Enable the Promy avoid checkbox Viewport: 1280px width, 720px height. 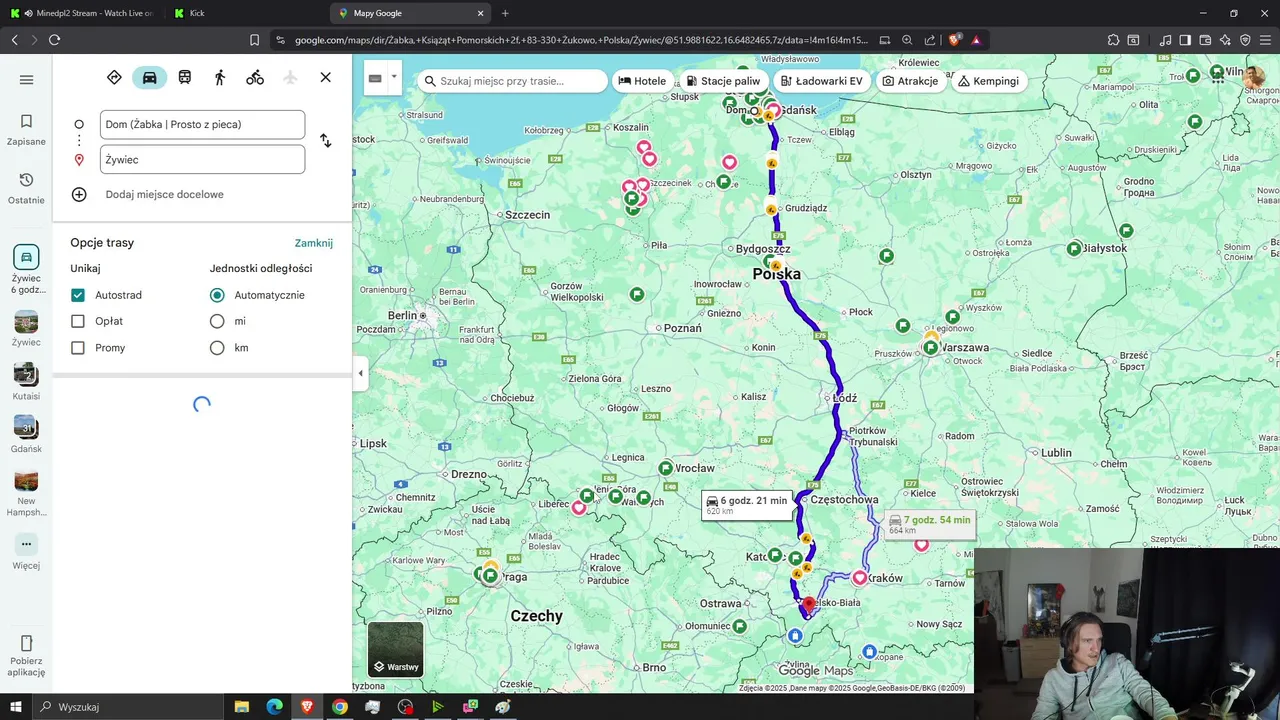click(x=78, y=348)
